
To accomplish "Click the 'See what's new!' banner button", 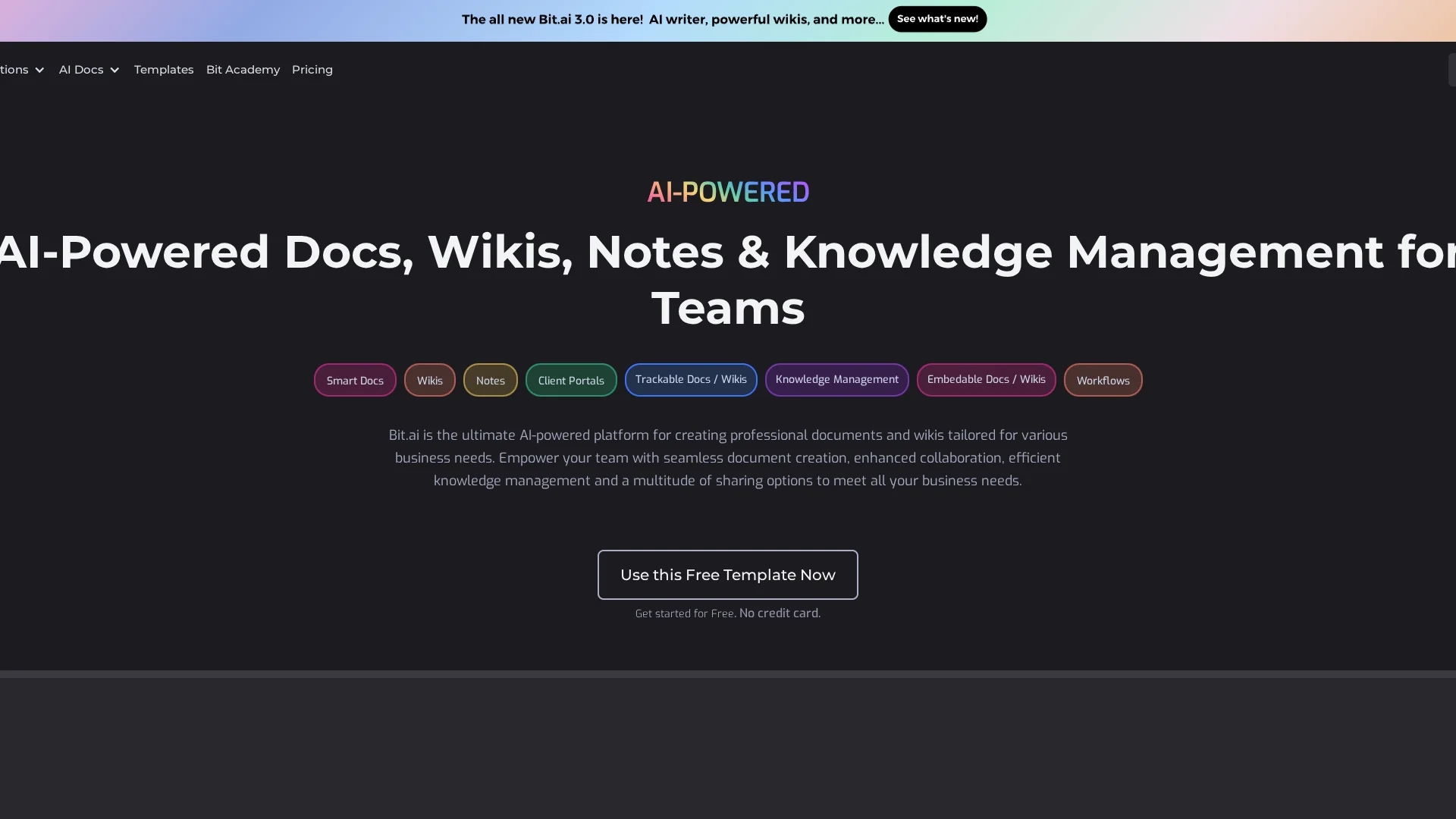I will 937,19.
